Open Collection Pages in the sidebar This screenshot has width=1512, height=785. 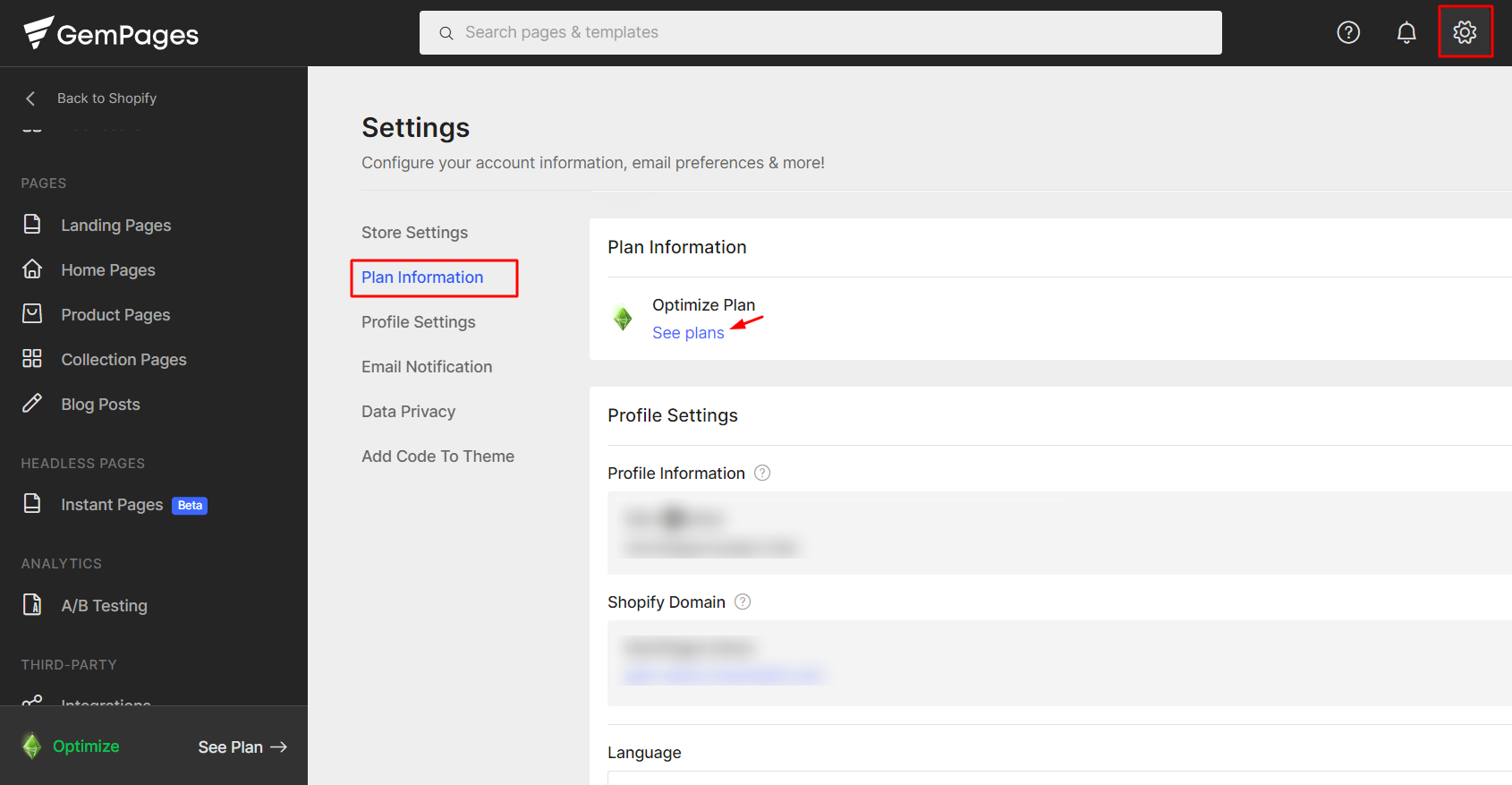(x=123, y=360)
